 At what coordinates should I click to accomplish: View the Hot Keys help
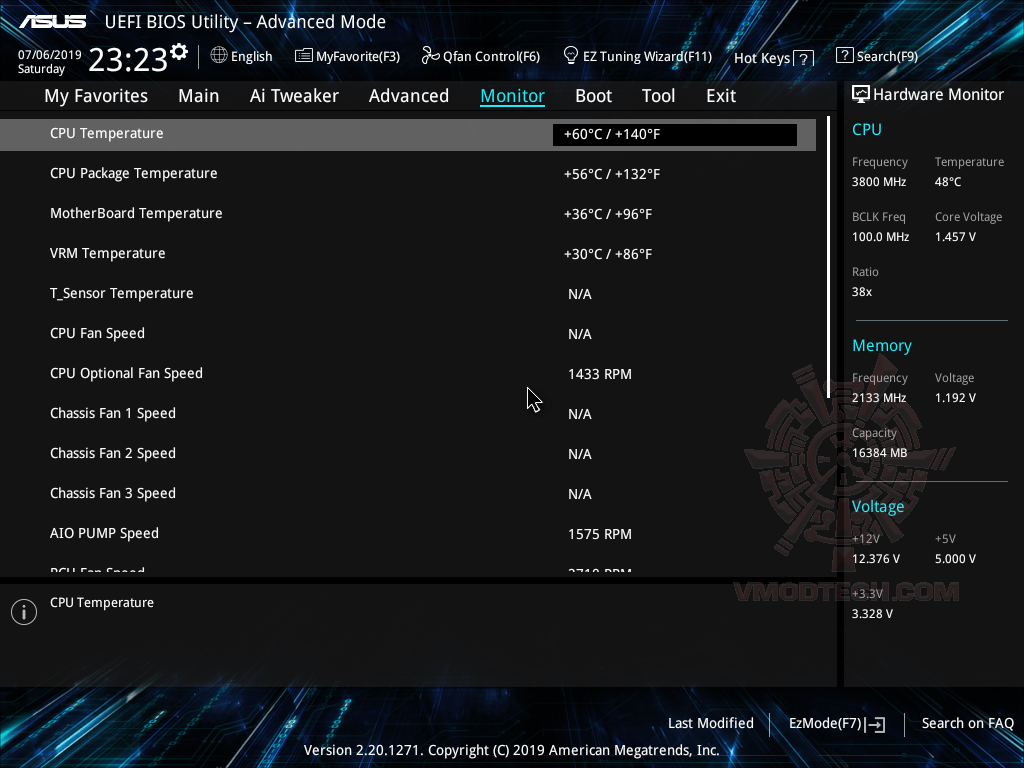coord(773,58)
